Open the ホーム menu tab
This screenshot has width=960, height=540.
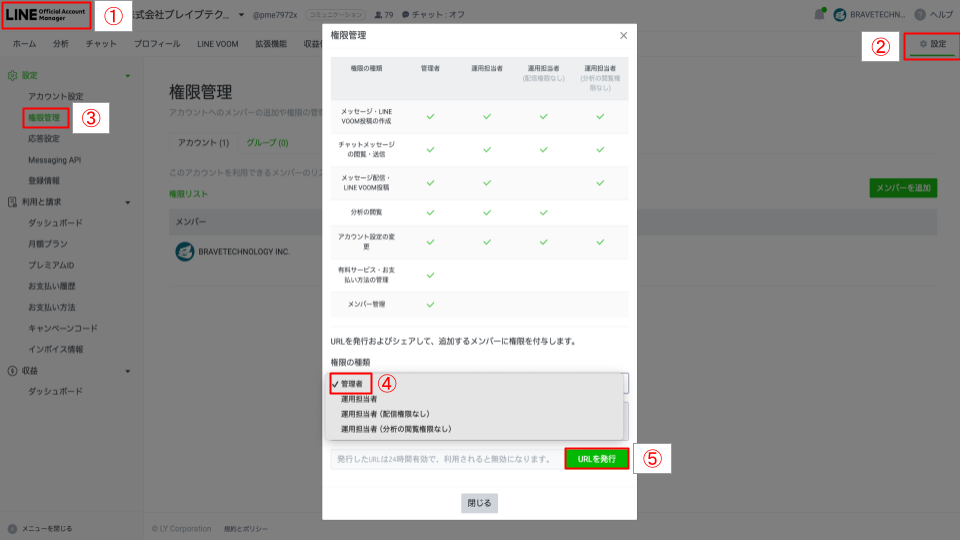(x=24, y=44)
